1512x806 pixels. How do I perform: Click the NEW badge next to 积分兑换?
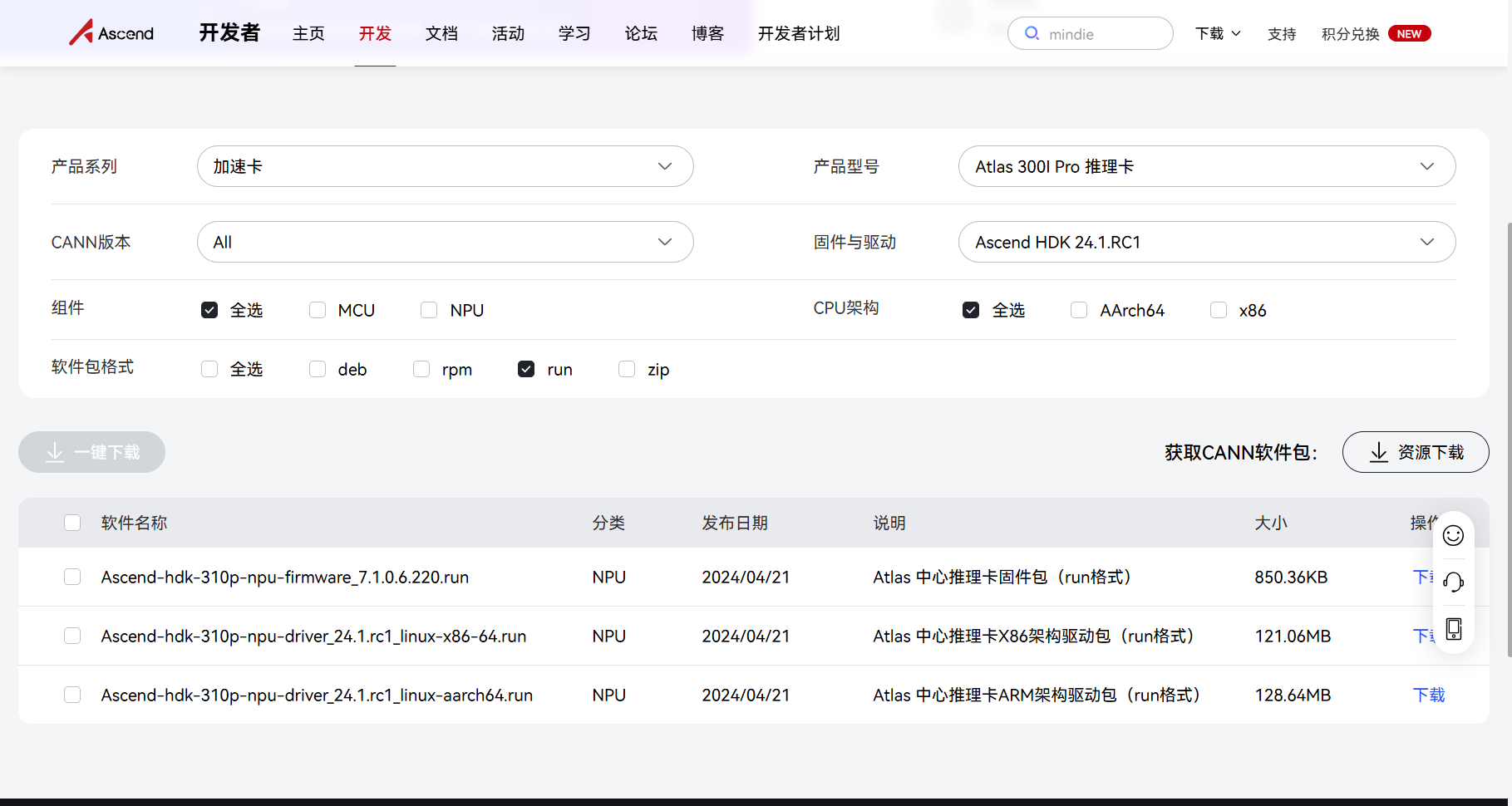1409,33
